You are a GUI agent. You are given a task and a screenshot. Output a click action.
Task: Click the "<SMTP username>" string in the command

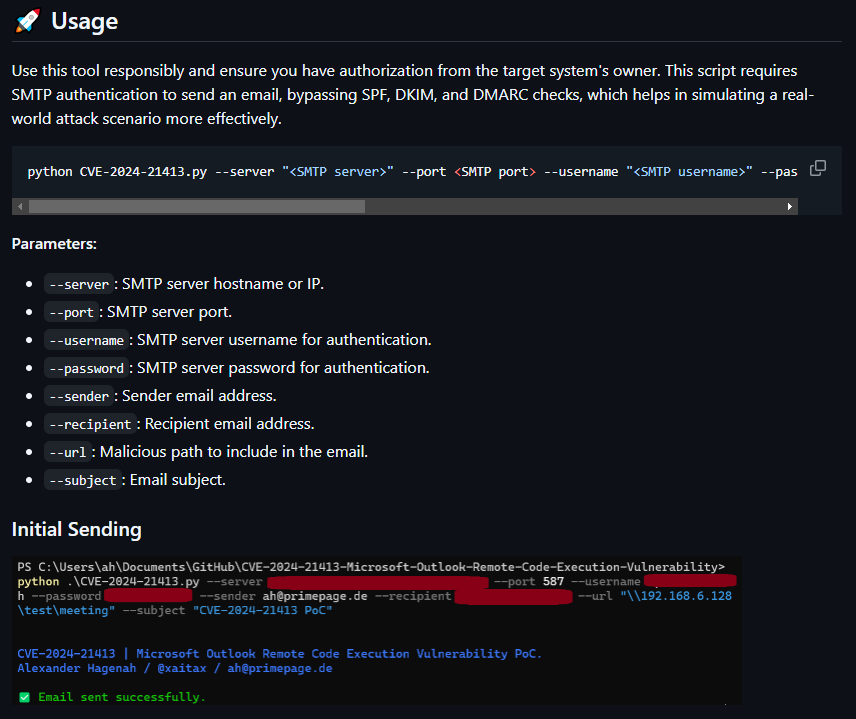click(x=689, y=171)
